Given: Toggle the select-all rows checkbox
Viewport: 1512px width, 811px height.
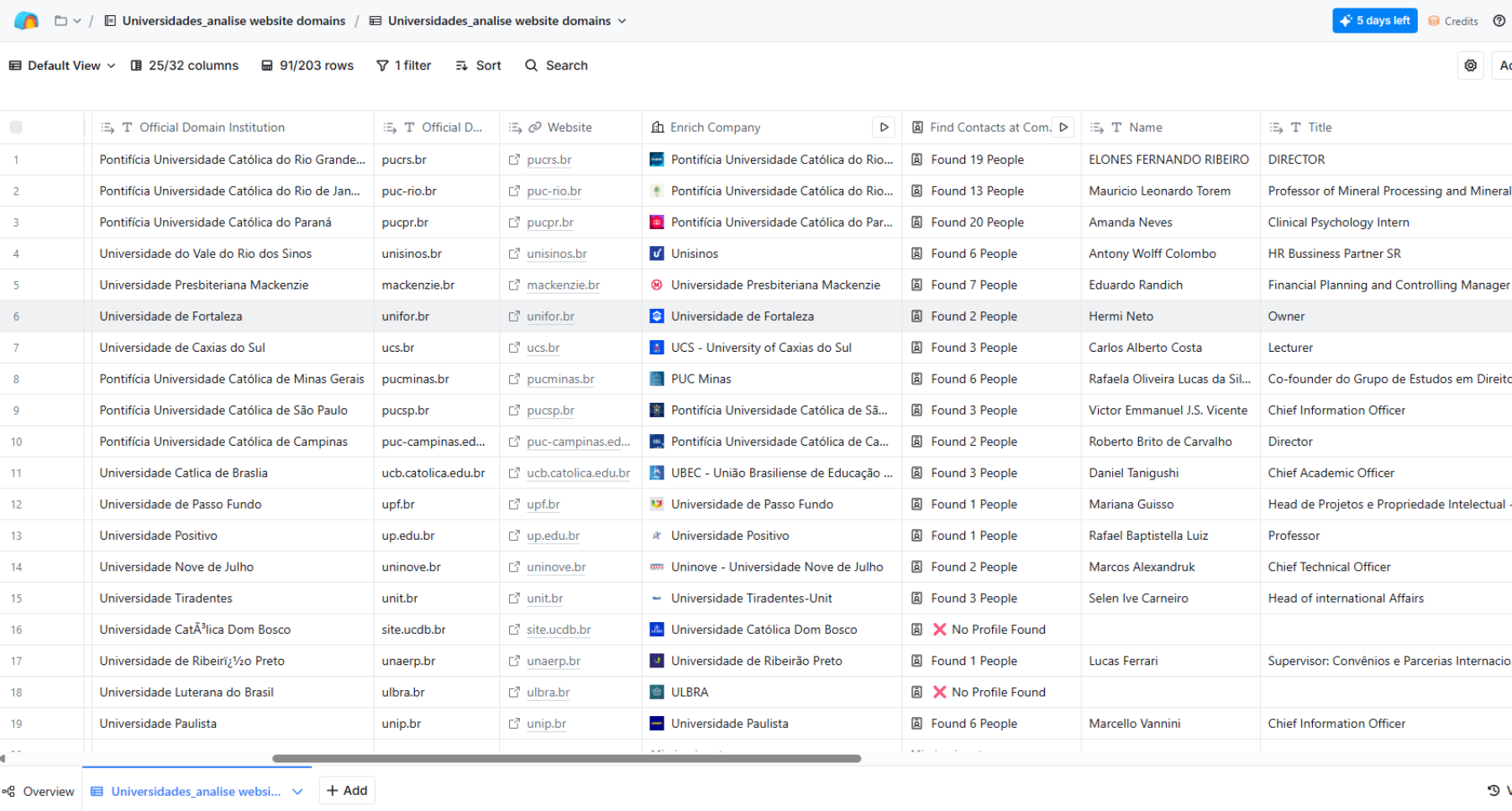Looking at the screenshot, I should point(16,128).
